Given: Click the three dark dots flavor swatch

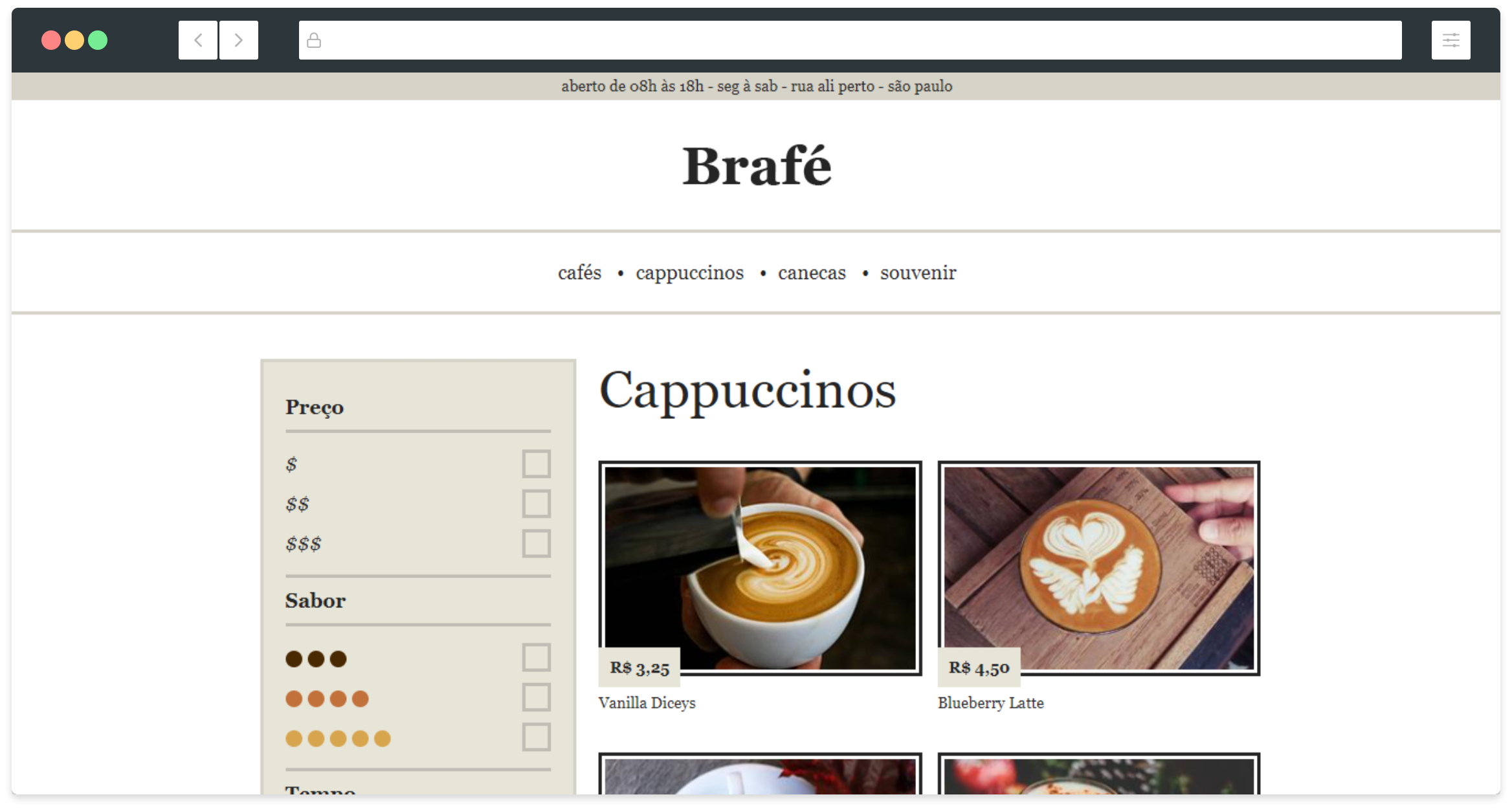Looking at the screenshot, I should coord(317,658).
